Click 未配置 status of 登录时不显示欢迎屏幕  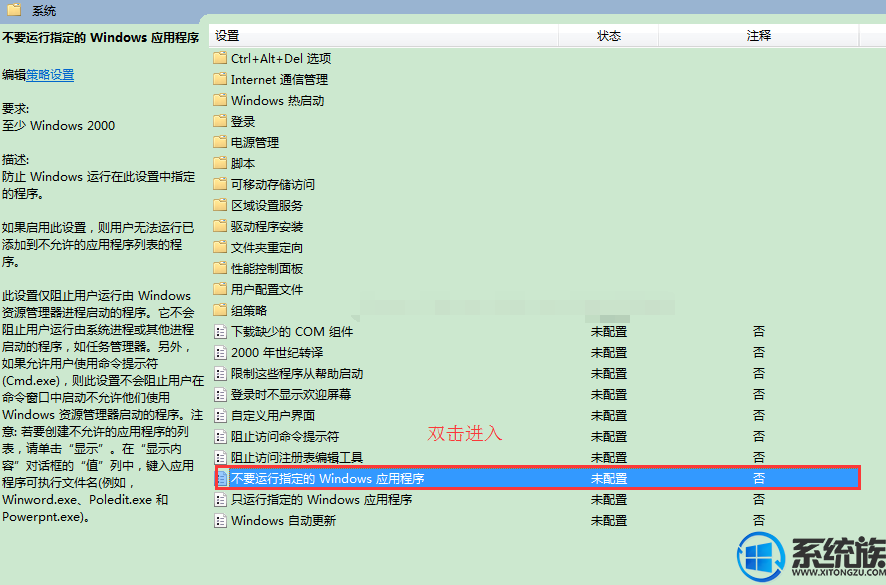pyautogui.click(x=609, y=394)
